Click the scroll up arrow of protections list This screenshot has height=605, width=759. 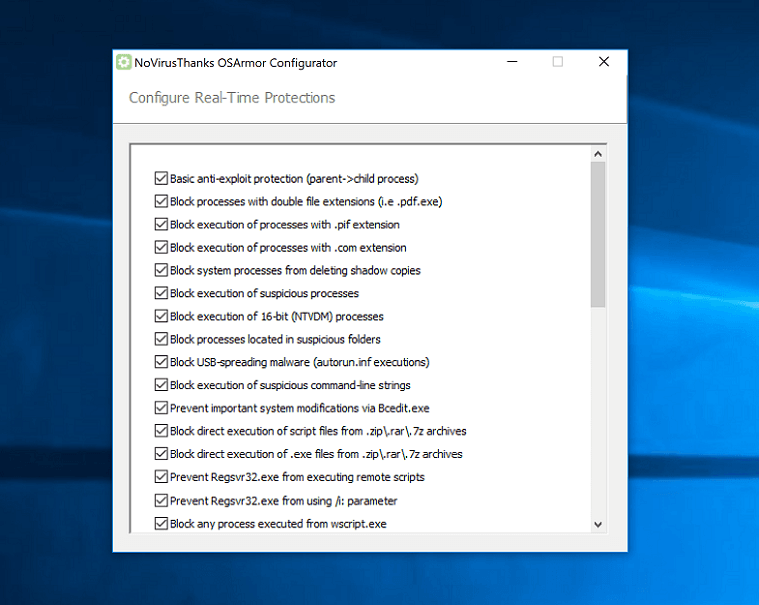click(598, 154)
